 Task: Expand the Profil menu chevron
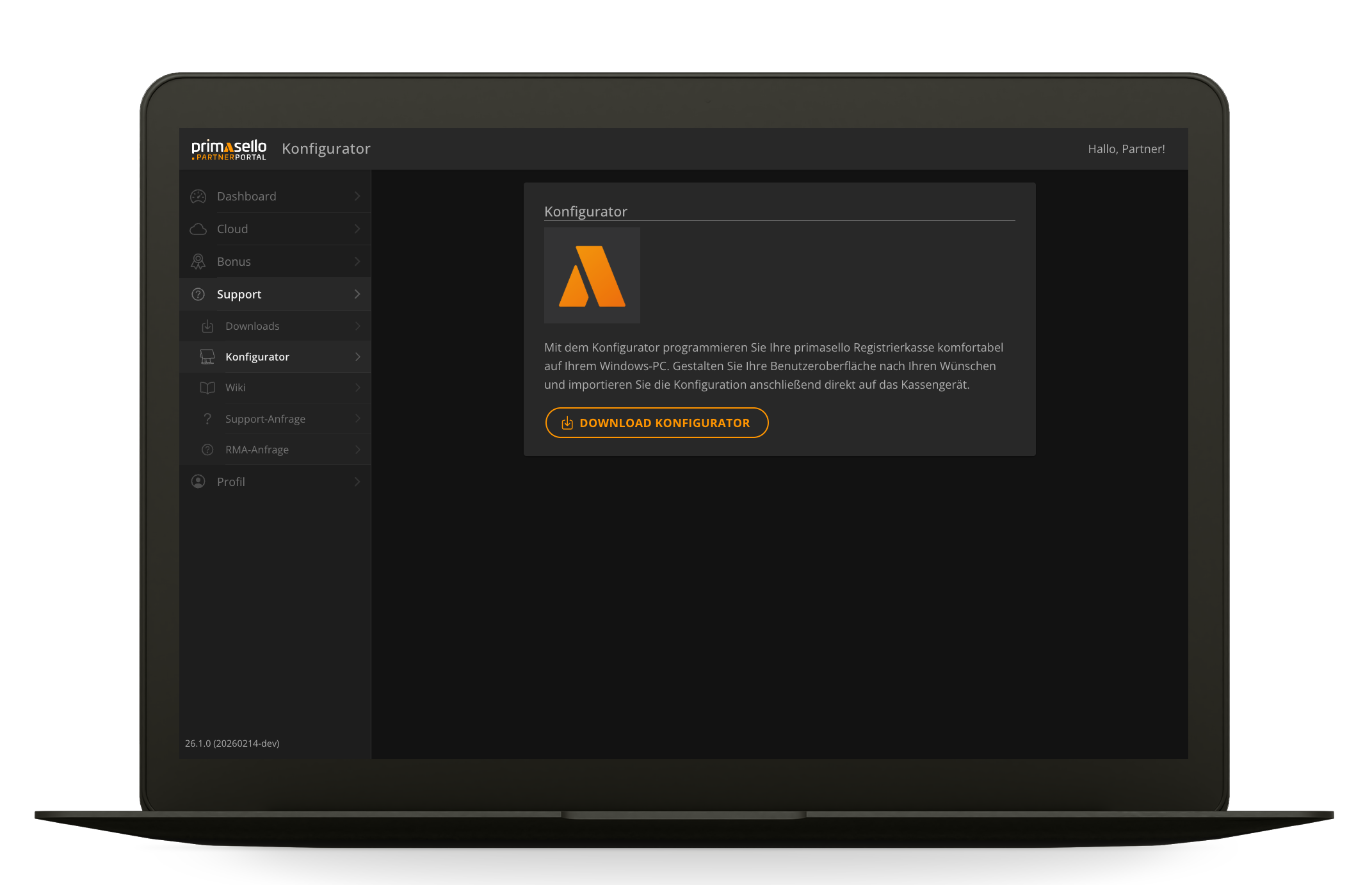tap(357, 482)
